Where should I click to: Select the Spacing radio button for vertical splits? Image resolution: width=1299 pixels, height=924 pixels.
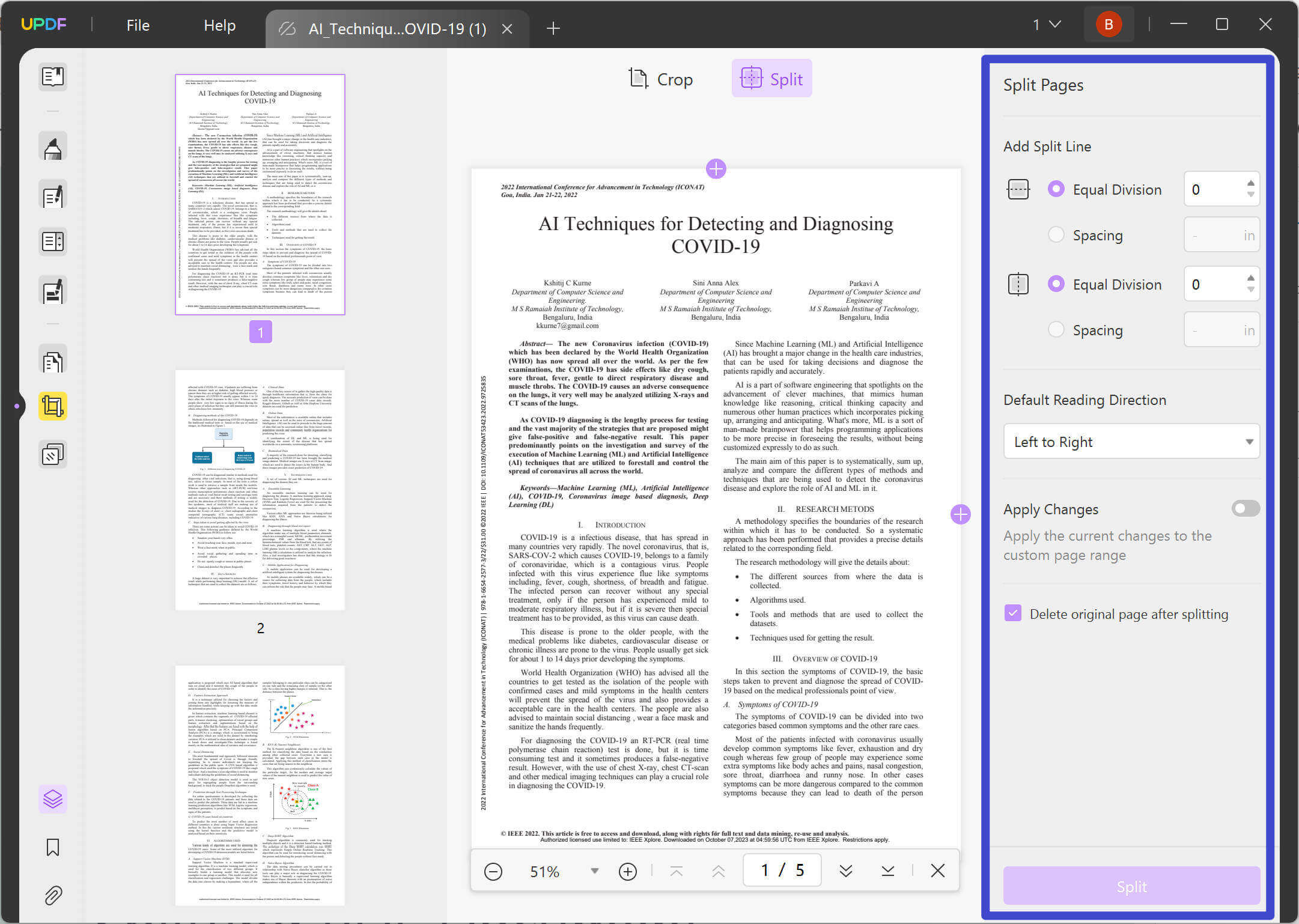pos(1056,329)
